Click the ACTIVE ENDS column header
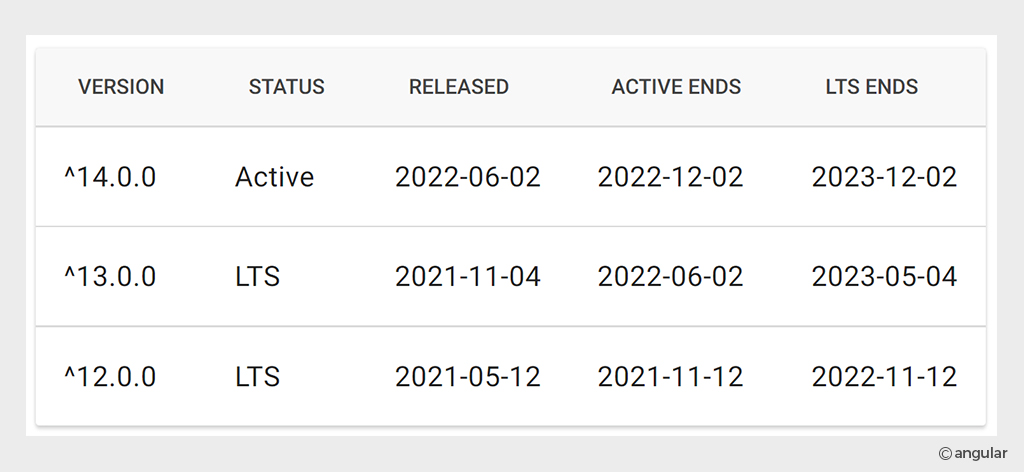 (676, 87)
